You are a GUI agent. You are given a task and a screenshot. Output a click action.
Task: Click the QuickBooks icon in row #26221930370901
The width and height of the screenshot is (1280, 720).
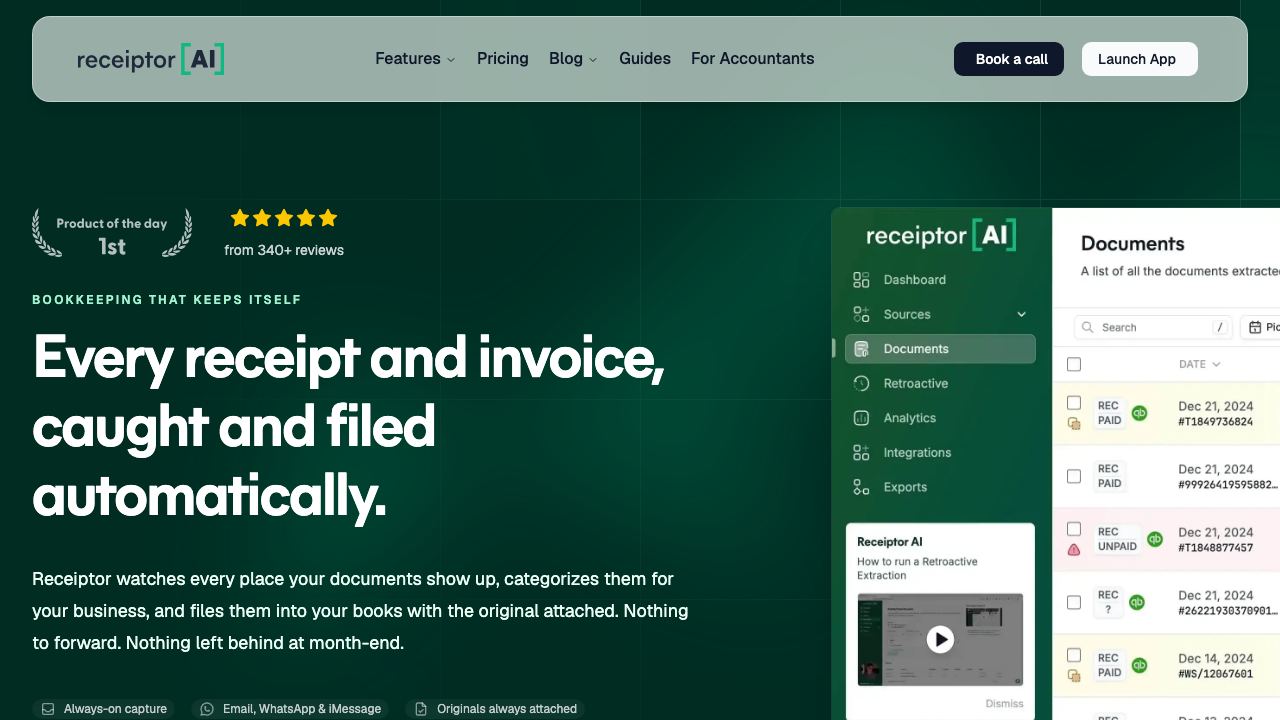tap(1137, 602)
